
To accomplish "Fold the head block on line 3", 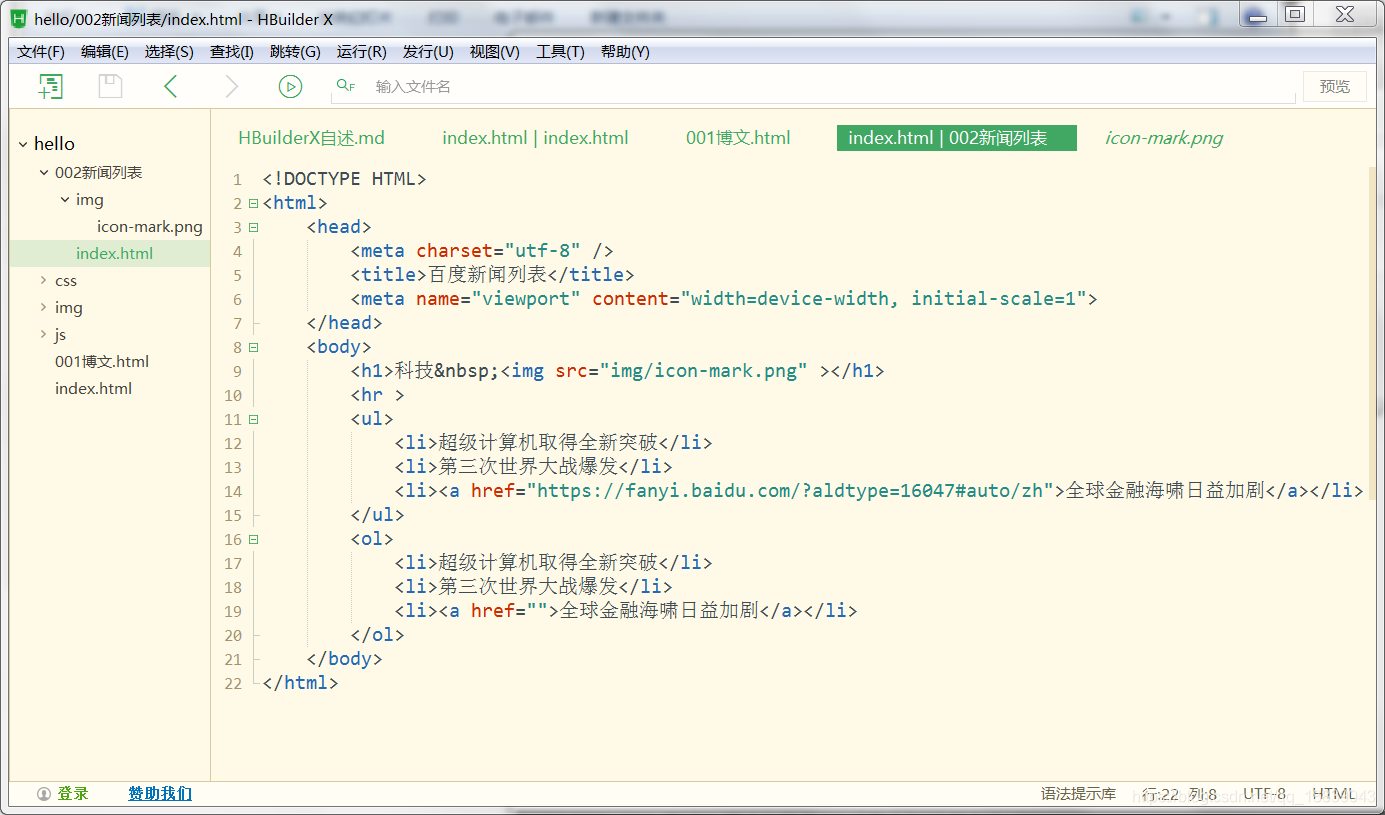I will pos(254,227).
